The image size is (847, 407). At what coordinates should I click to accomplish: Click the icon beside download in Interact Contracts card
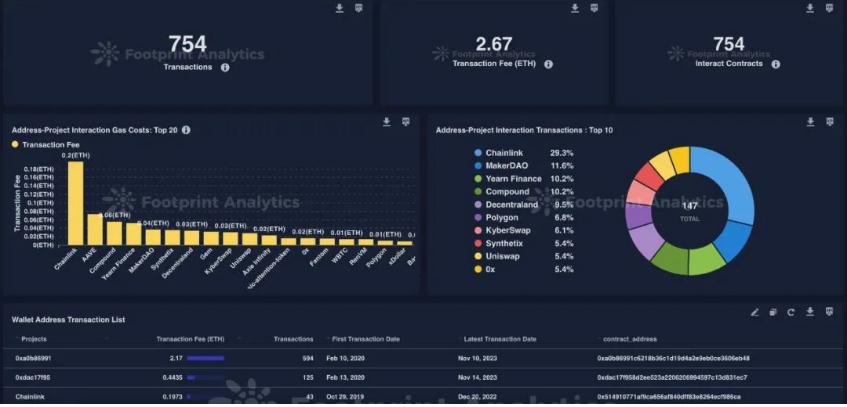tap(830, 8)
